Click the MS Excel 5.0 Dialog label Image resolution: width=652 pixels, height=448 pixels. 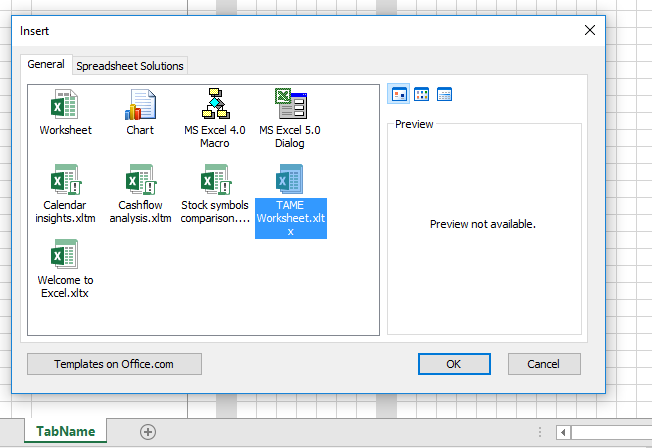tap(290, 136)
